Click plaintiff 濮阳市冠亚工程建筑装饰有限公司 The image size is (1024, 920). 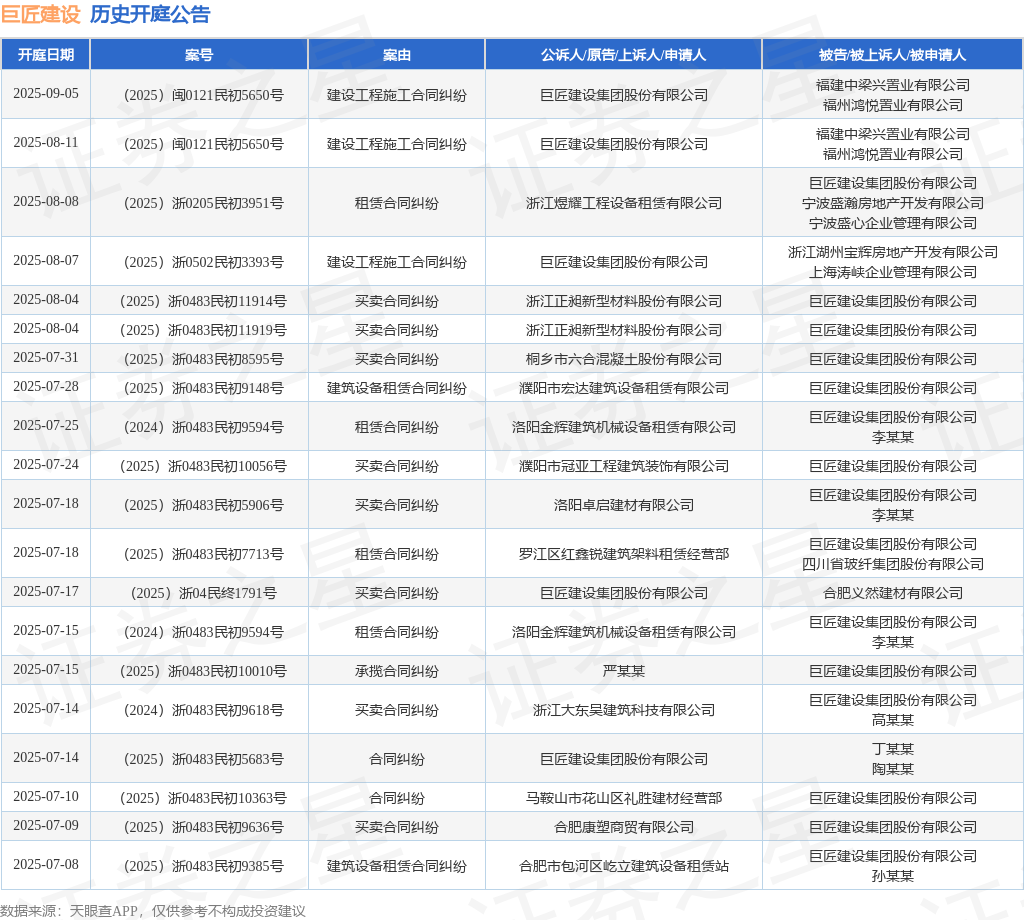[x=624, y=466]
